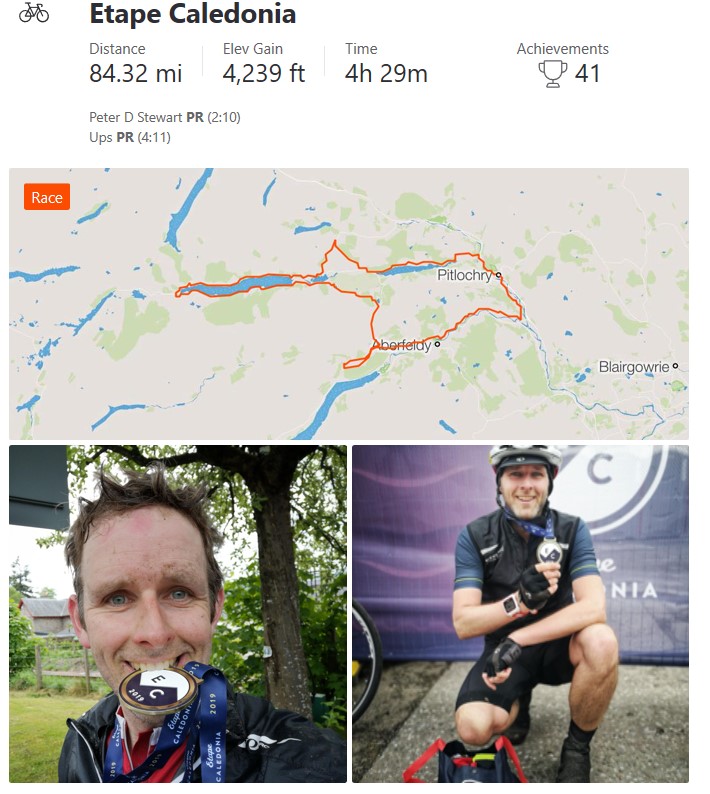Open the Etape Caledonia activity title
Image resolution: width=710 pixels, height=794 pixels.
pyautogui.click(x=192, y=14)
